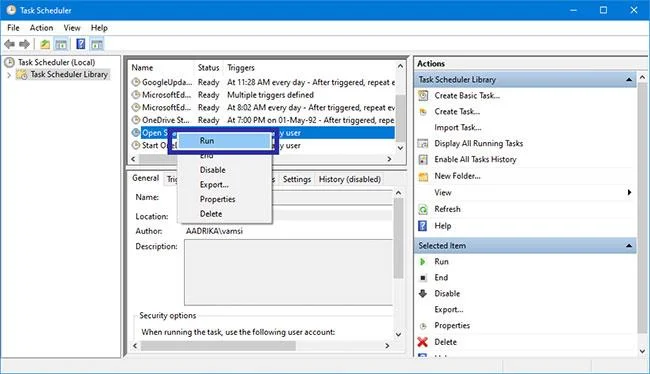
Task: Click the Actions pane scroll down arrow
Action: (642, 351)
